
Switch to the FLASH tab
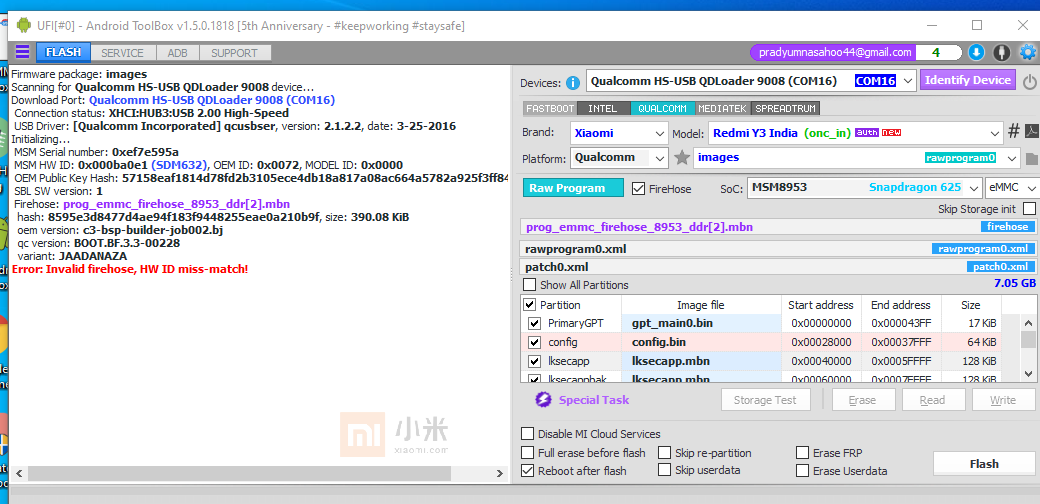point(63,52)
